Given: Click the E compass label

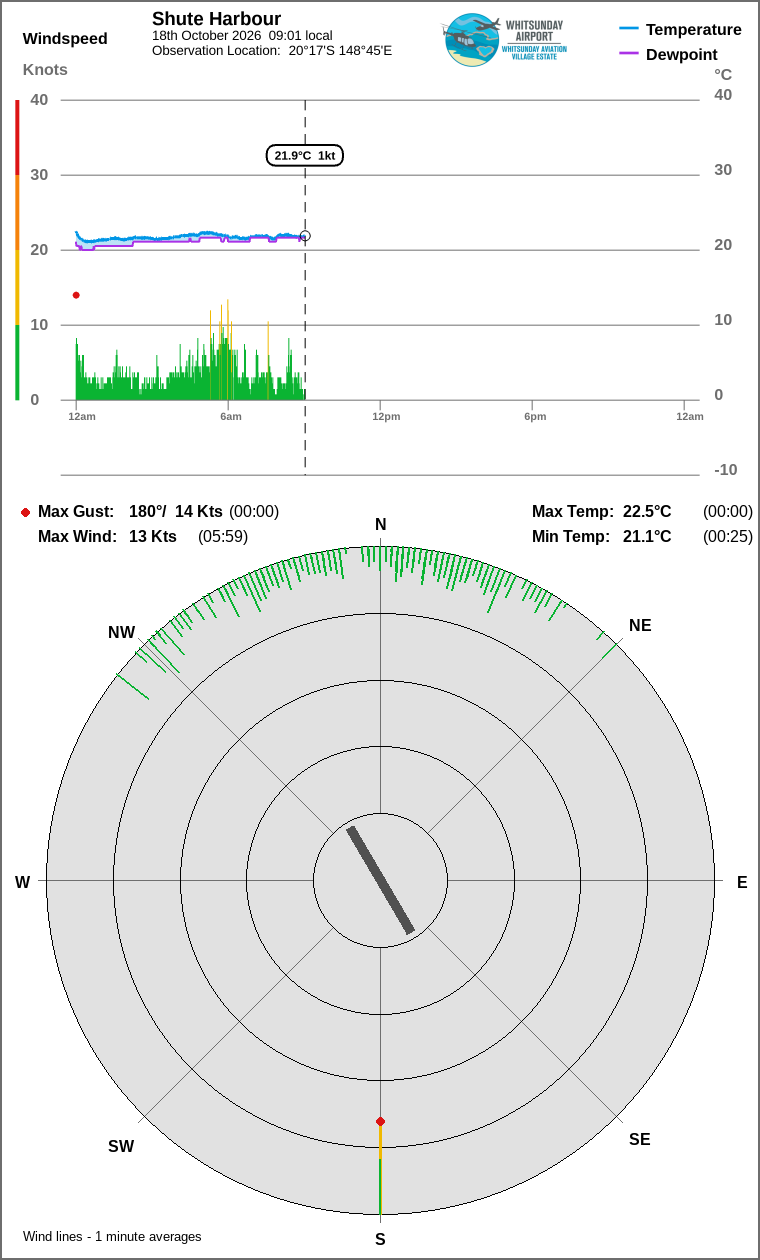Looking at the screenshot, I should coord(742,883).
